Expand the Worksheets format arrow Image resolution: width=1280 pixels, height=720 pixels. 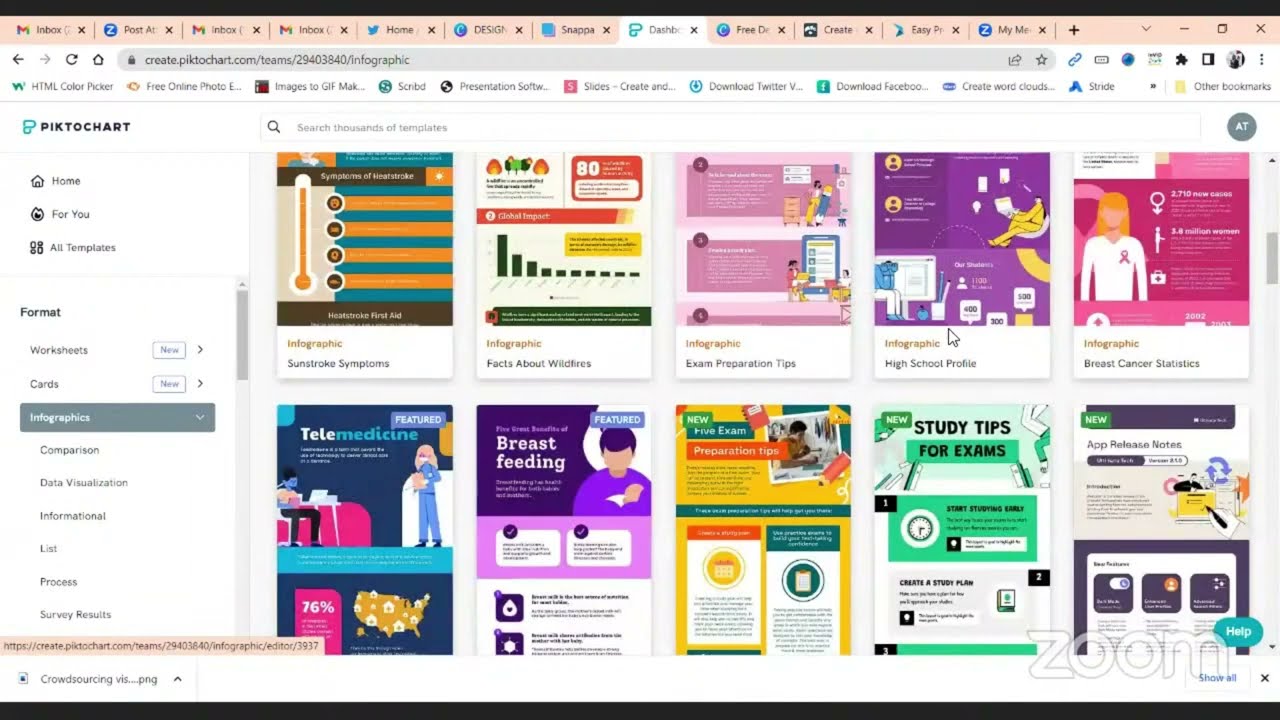(200, 350)
